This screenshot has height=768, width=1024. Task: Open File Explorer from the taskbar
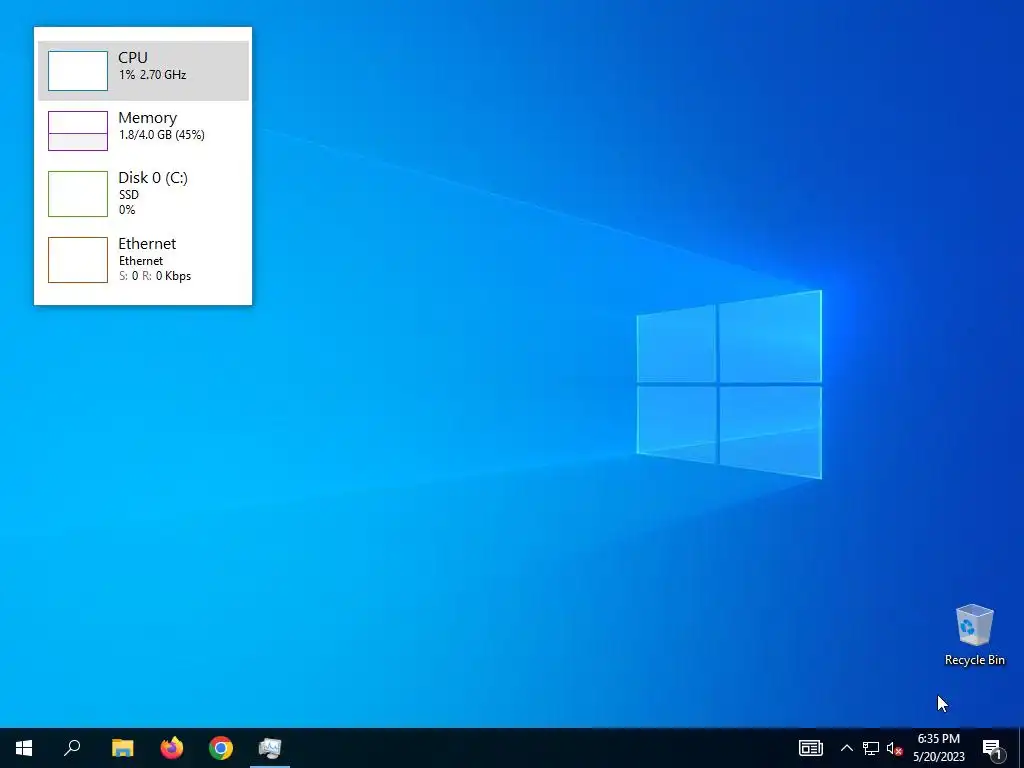point(122,748)
